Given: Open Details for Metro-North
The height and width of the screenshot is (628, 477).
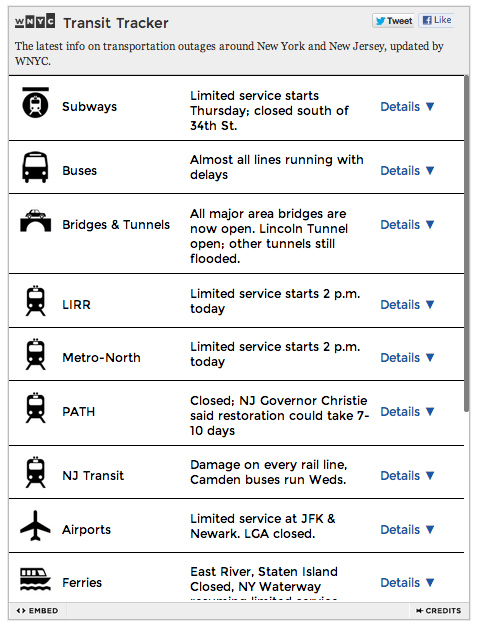Looking at the screenshot, I should [x=407, y=358].
